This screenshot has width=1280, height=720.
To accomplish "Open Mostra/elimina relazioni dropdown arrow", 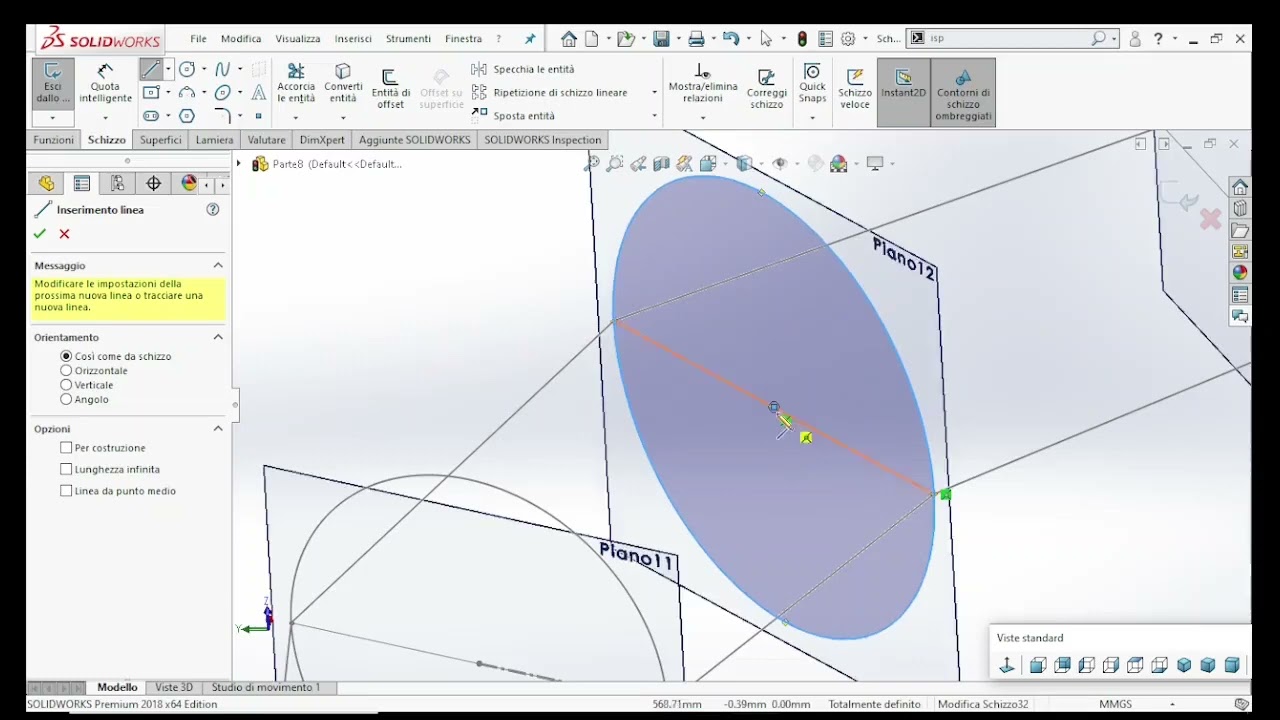I will tap(702, 118).
